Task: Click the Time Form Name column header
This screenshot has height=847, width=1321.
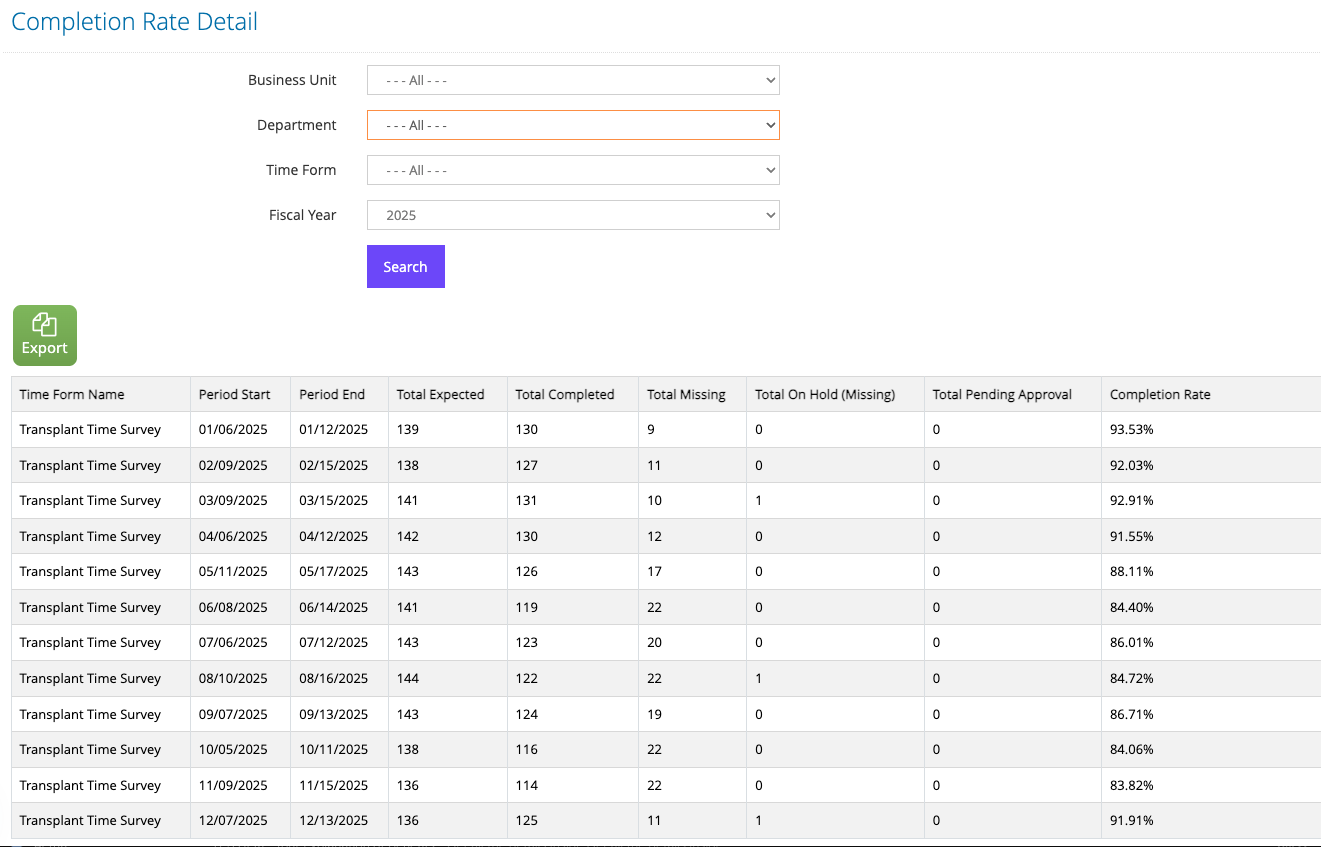Action: tap(101, 394)
